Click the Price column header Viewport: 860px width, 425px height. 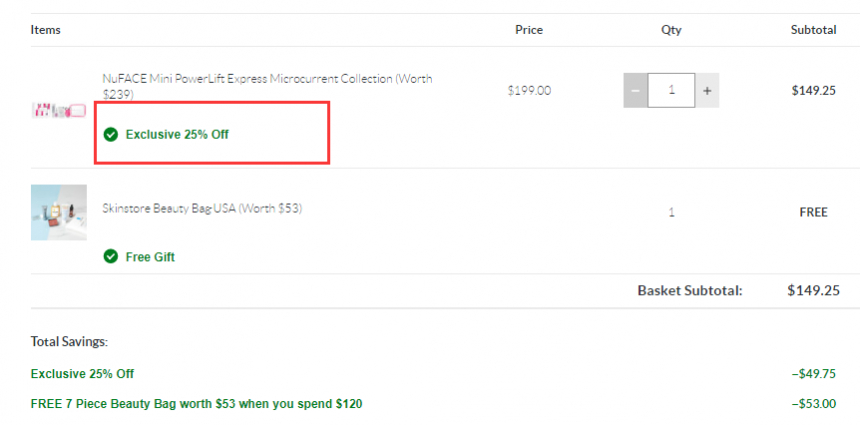529,30
